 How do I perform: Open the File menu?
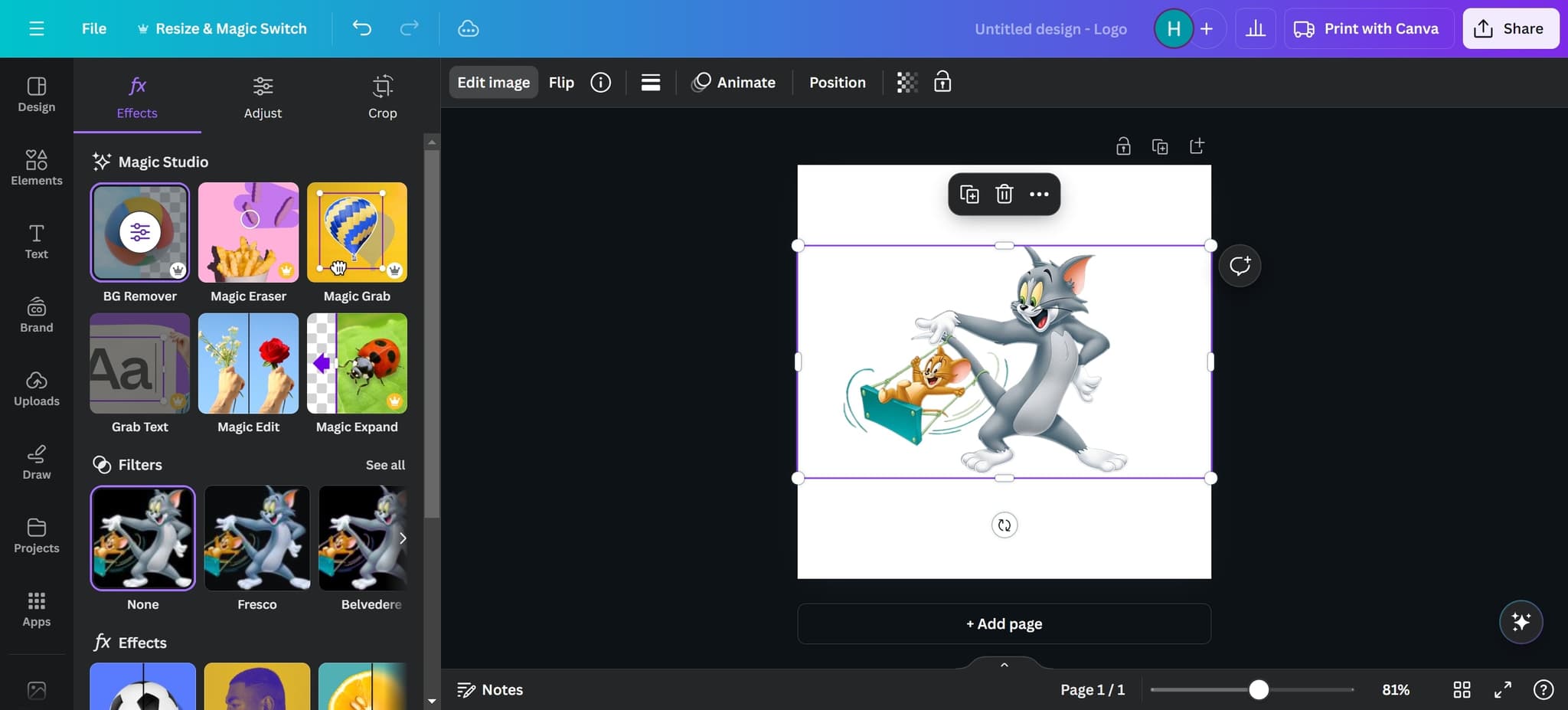pyautogui.click(x=94, y=28)
